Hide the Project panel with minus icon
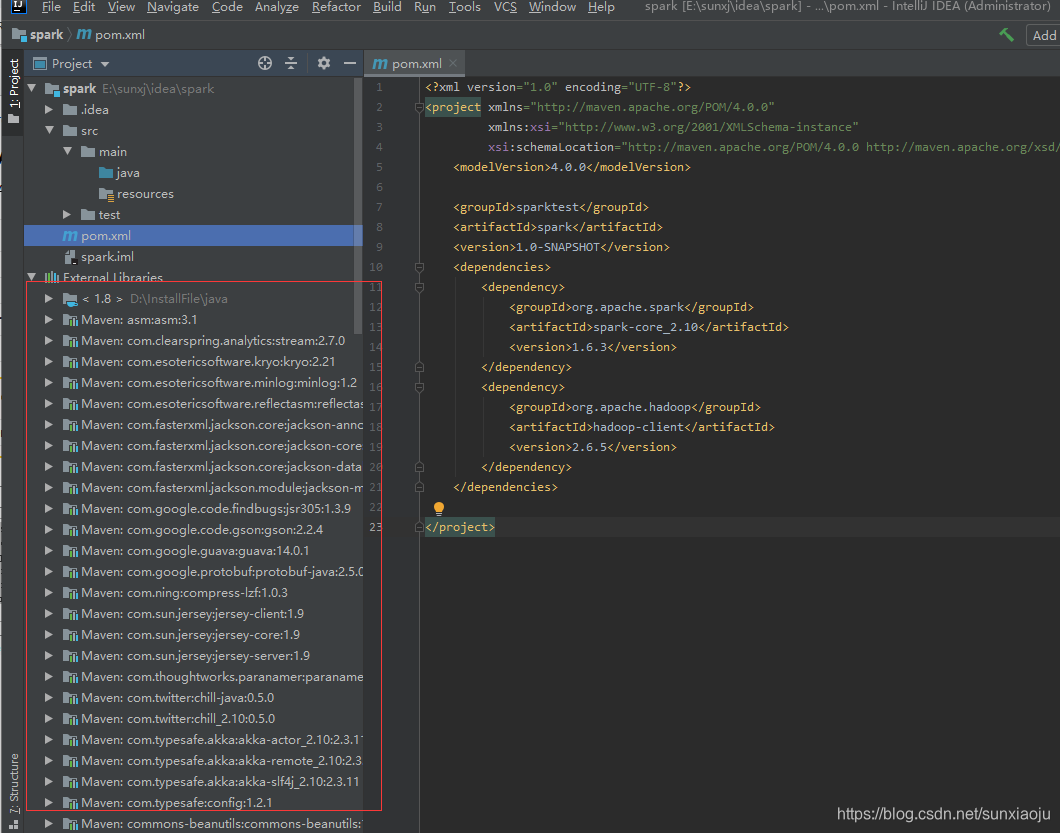The height and width of the screenshot is (833, 1060). click(350, 63)
